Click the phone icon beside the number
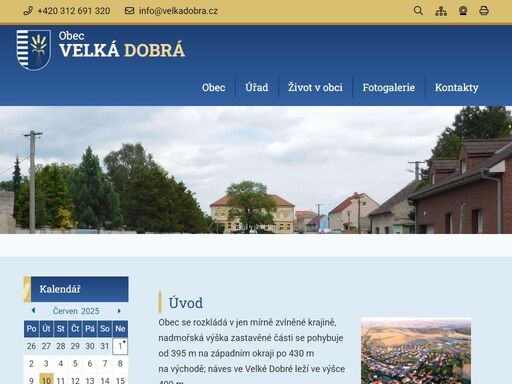 click(x=28, y=11)
